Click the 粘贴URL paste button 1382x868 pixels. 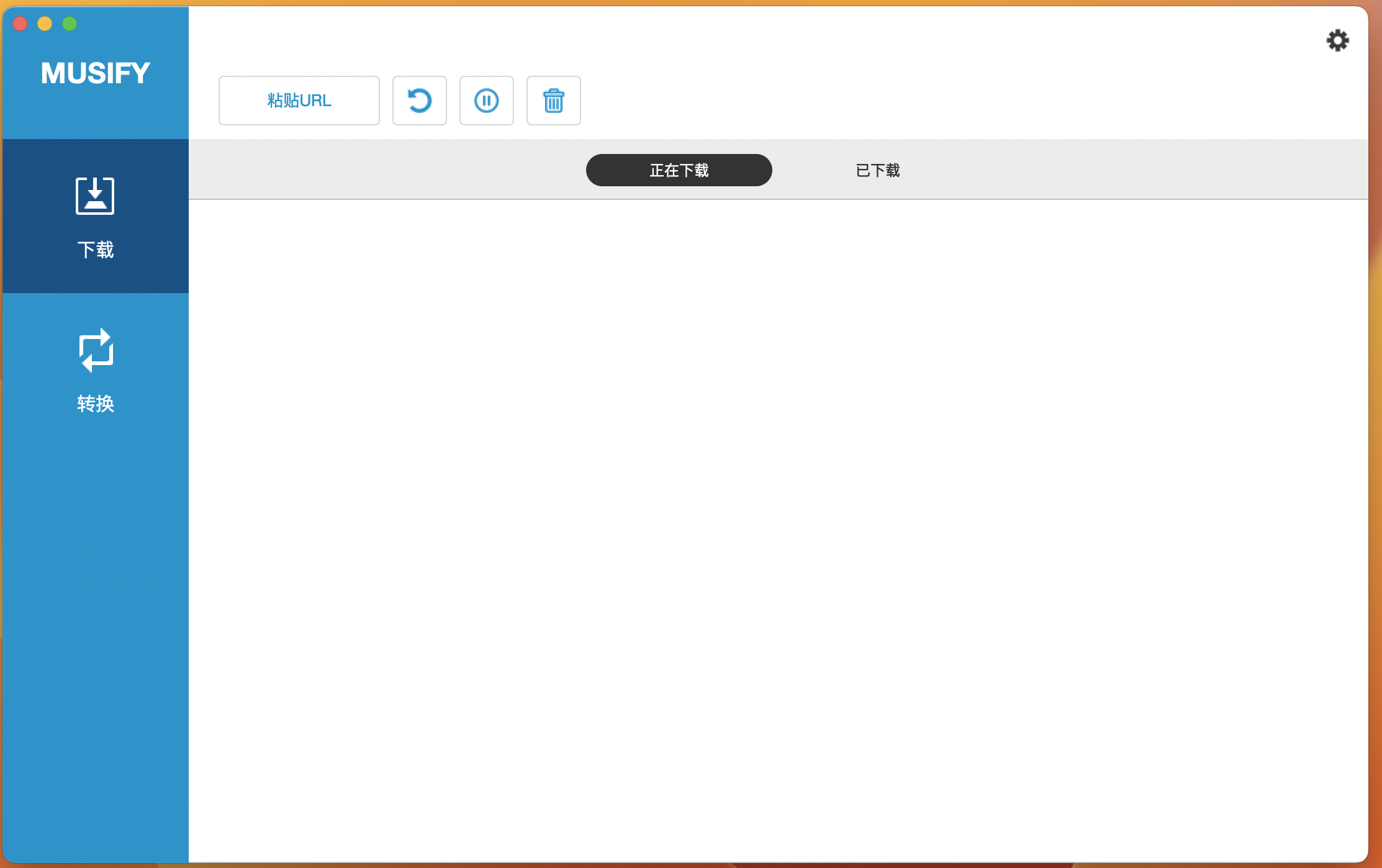coord(299,101)
